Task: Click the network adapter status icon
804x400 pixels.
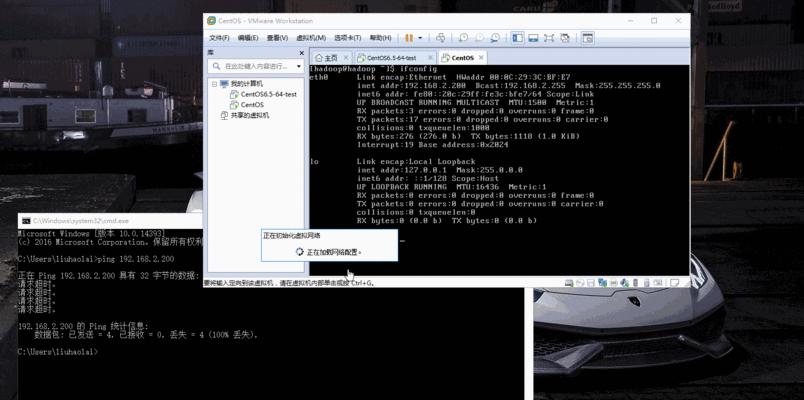Action: click(602, 283)
